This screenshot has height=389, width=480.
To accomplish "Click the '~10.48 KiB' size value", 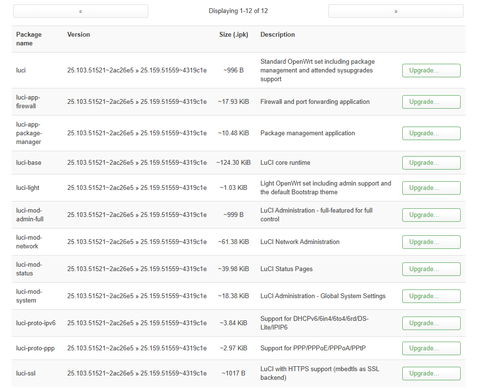I will click(x=233, y=133).
